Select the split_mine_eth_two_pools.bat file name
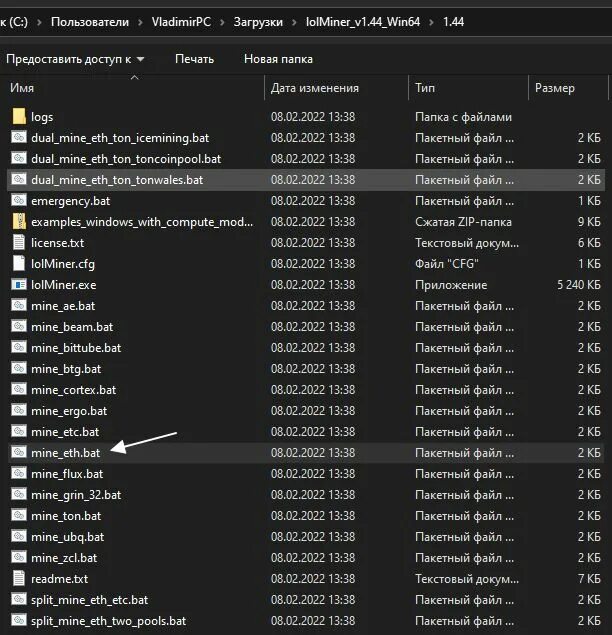612x635 pixels. click(x=109, y=621)
